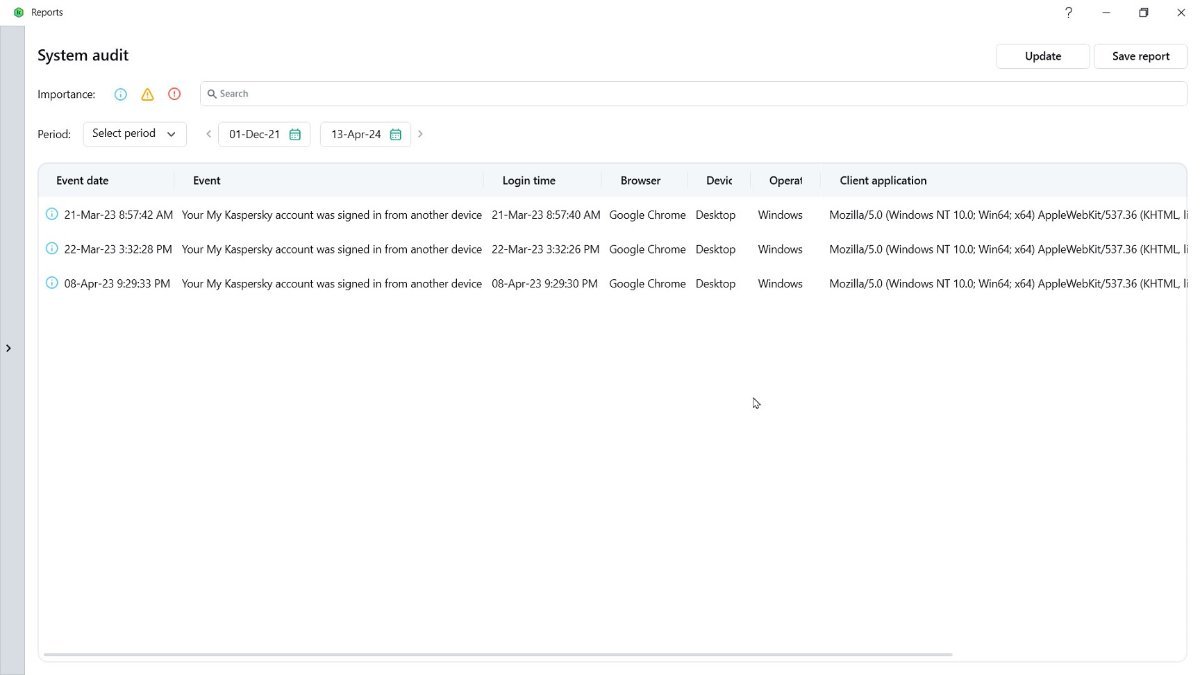Go to the previous period using left arrow

click(208, 134)
